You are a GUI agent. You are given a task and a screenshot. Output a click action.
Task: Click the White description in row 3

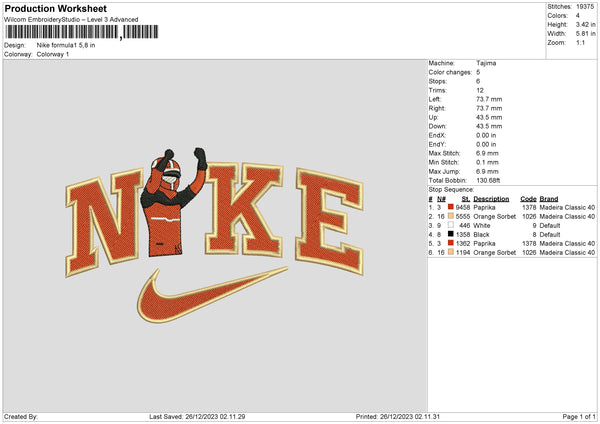pyautogui.click(x=481, y=225)
